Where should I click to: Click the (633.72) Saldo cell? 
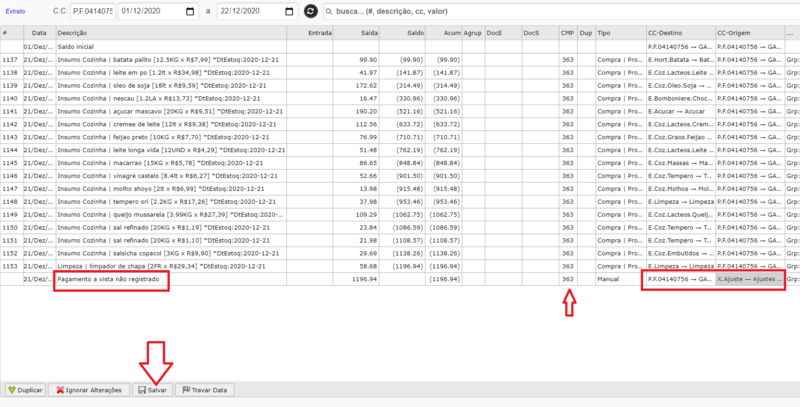point(403,124)
